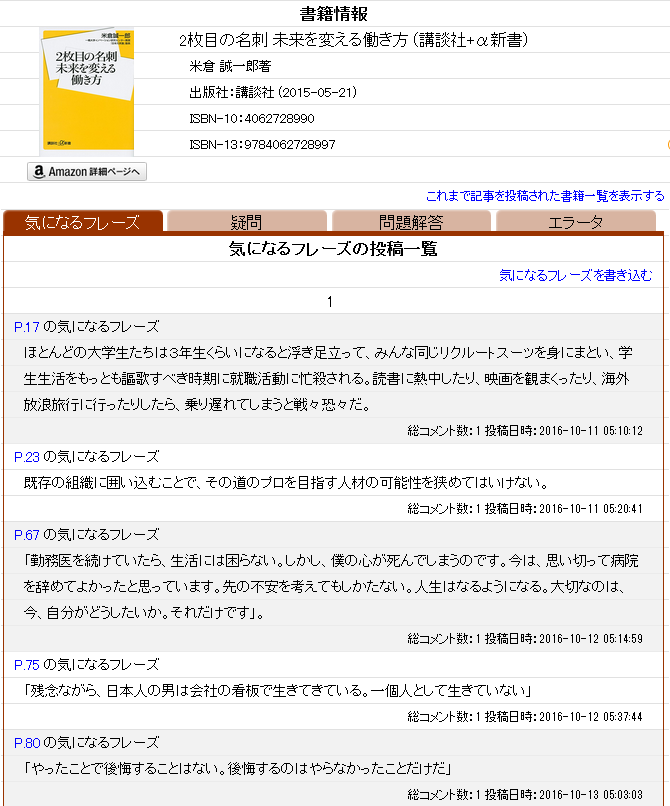Screen dimensions: 670x806
Task: Click the 書籍情報 heading
Action: point(334,14)
